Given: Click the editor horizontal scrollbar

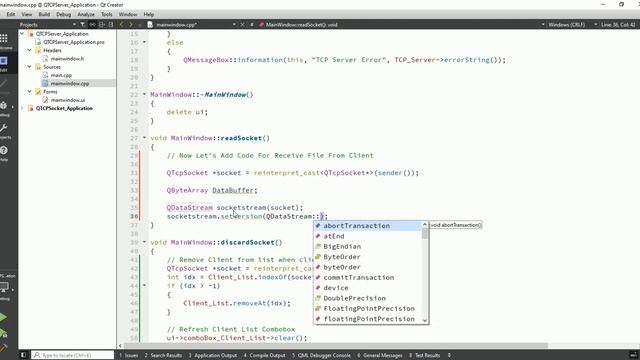Looking at the screenshot, I should tap(335, 346).
